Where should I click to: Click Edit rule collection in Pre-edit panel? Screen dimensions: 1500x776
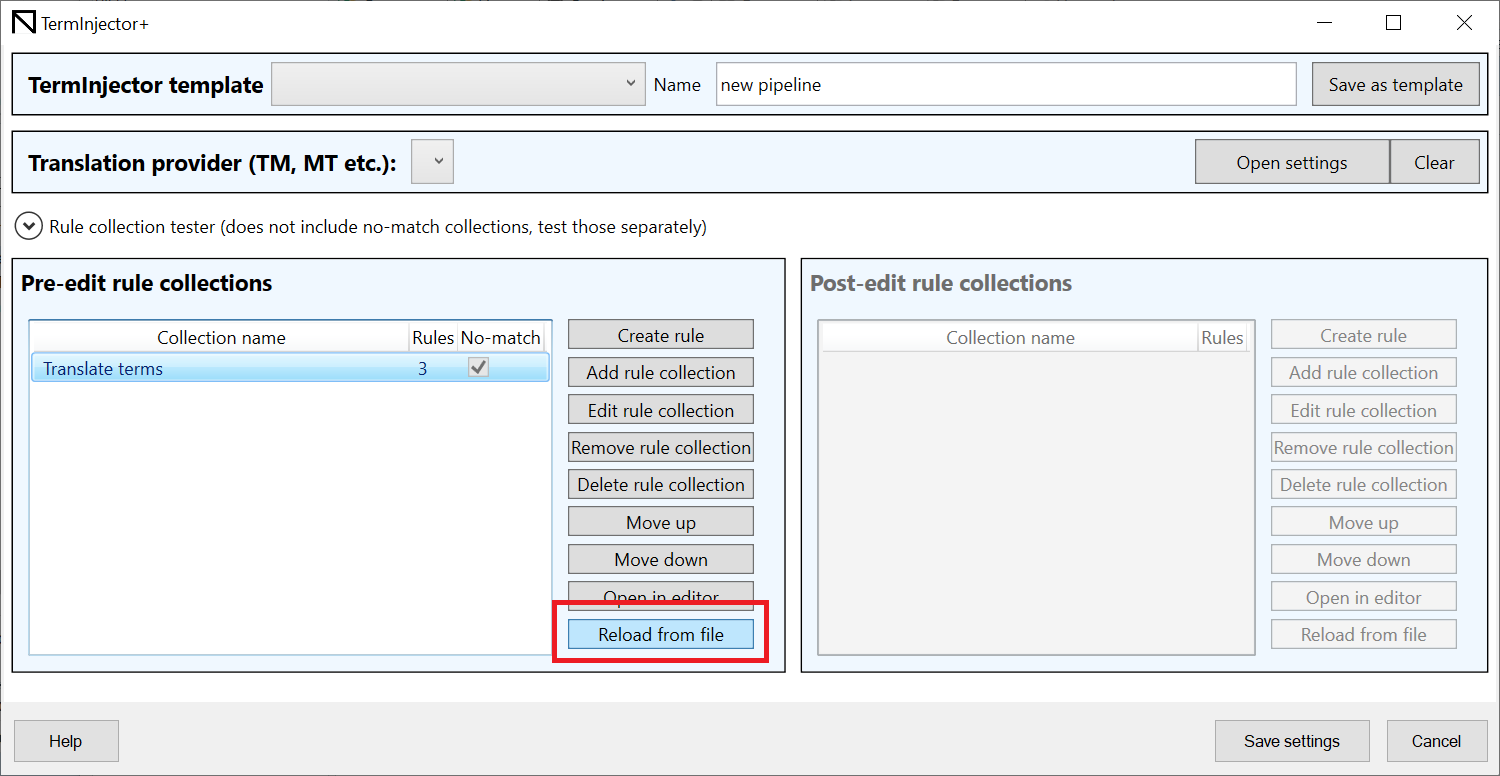660,410
